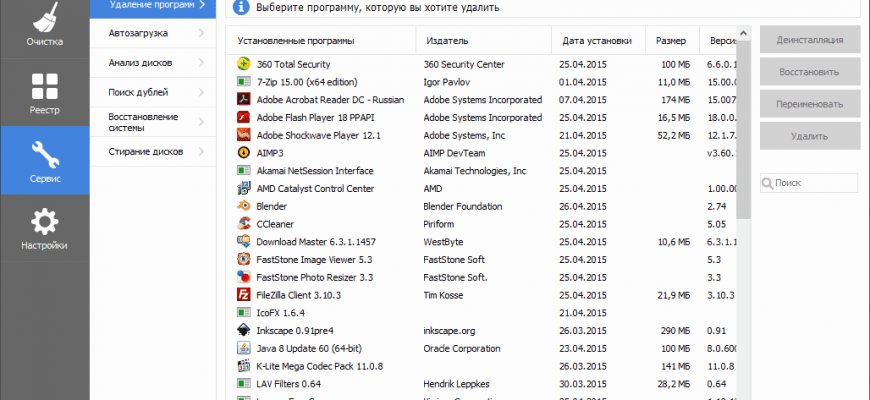Screen dimensions: 870x400
Task: Click the K-Lite Mega Codec Pack icon
Action: point(243,366)
